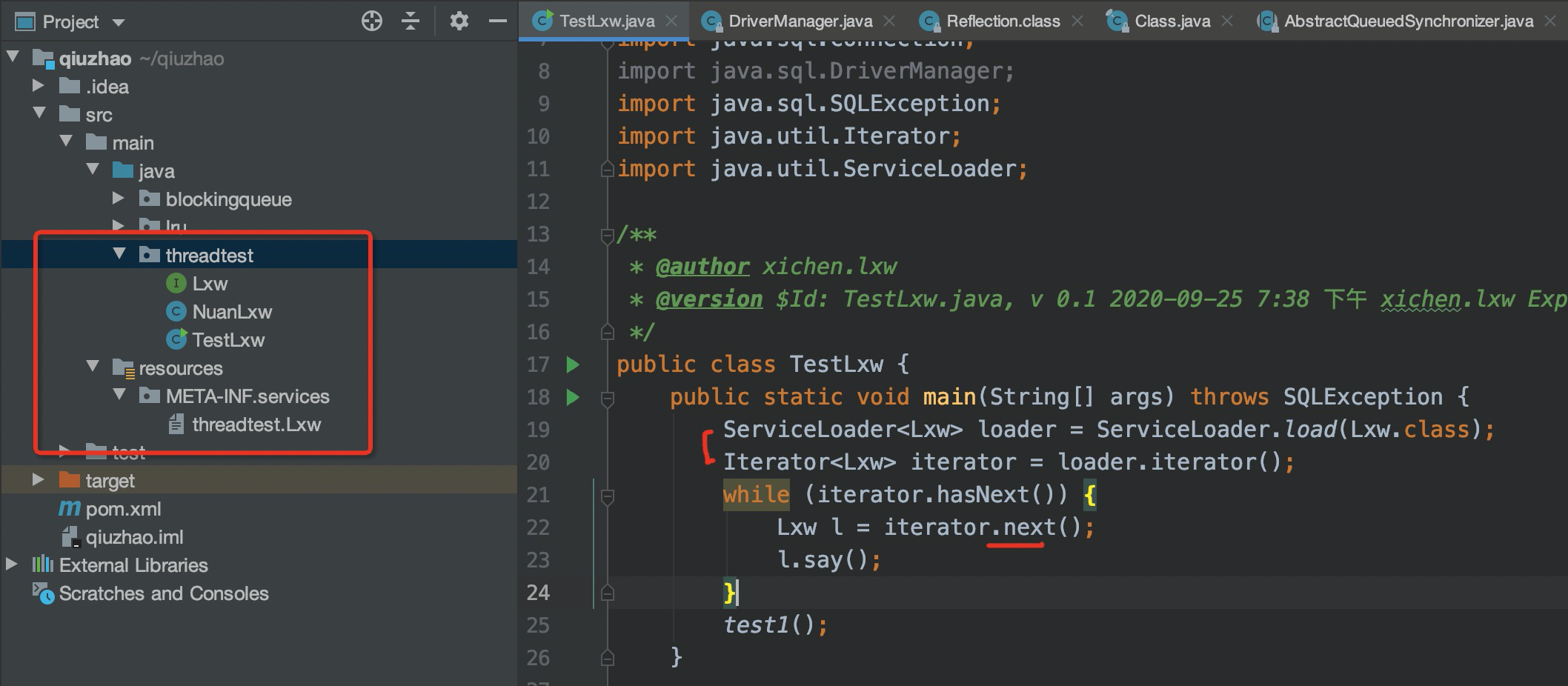Select the pom.xml file
This screenshot has height=686, width=1568.
(x=123, y=509)
